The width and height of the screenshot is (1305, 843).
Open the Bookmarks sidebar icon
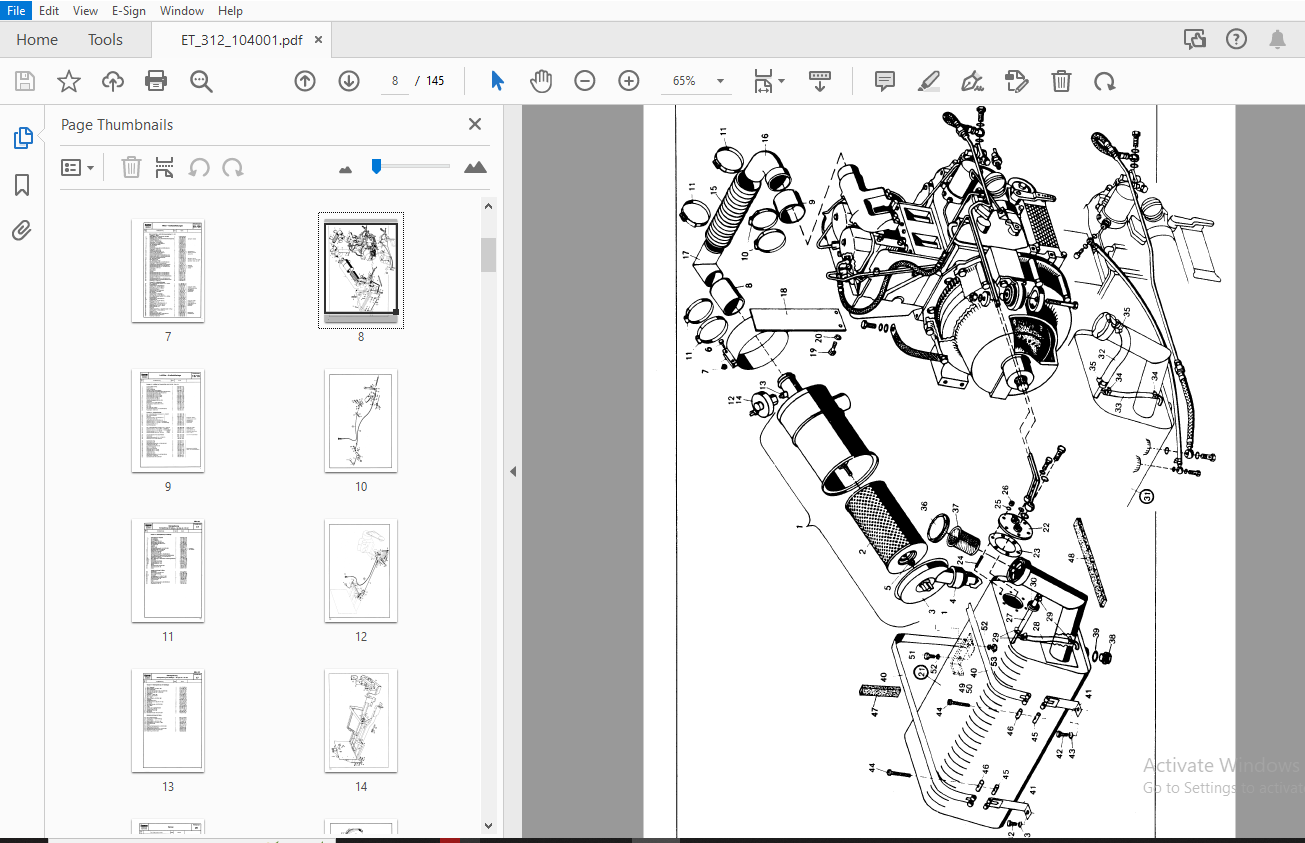tap(22, 185)
